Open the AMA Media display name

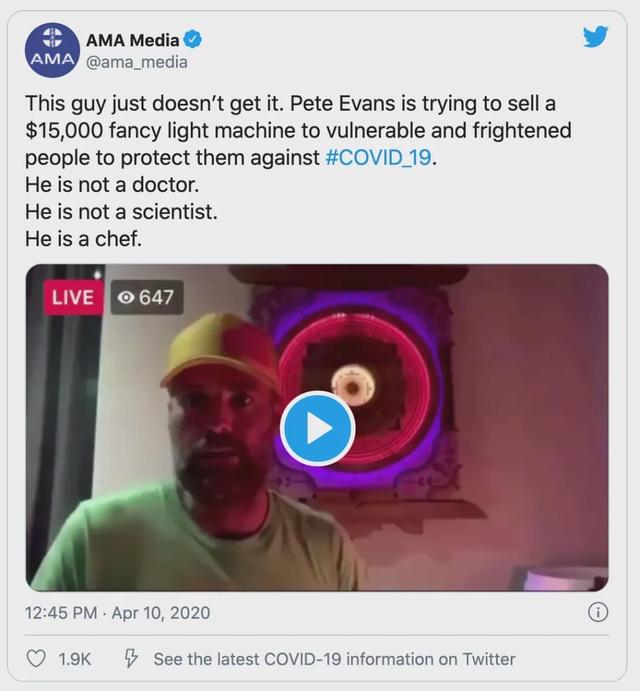(x=133, y=40)
